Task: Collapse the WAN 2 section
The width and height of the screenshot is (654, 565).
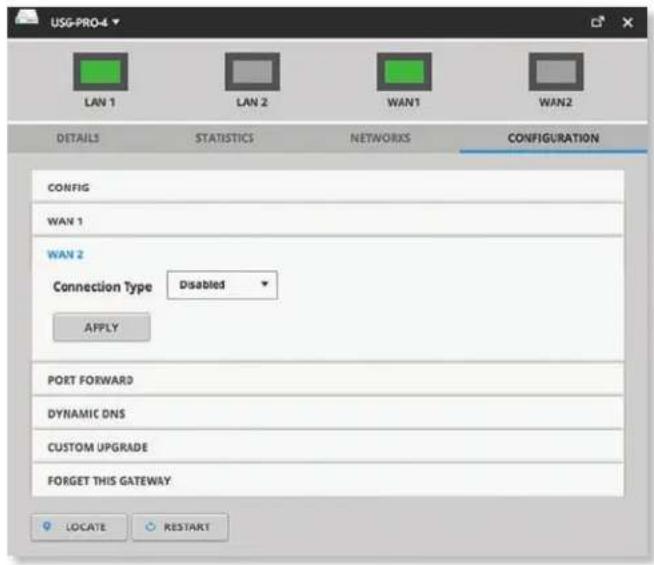Action: [65, 254]
